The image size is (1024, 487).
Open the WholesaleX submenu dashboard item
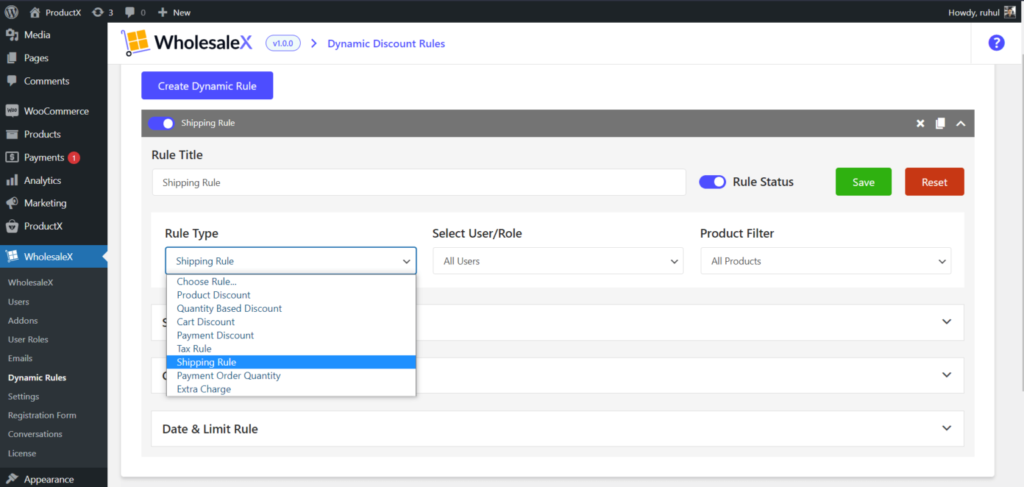pos(30,283)
